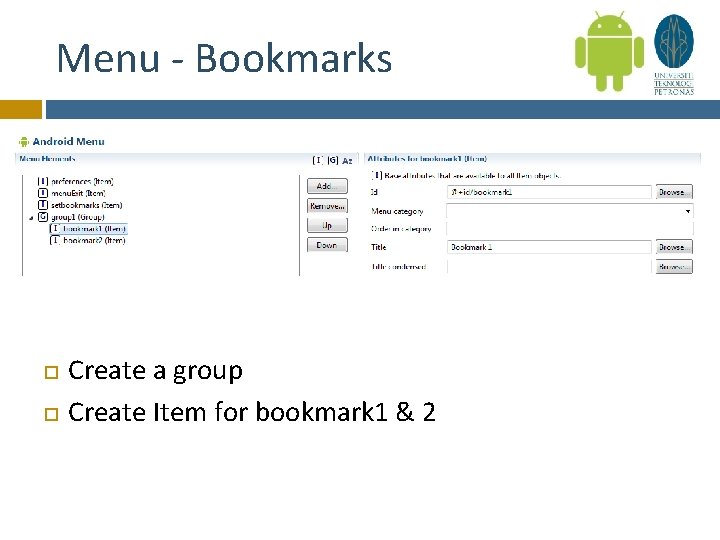
Task: Move the item with the Up button
Action: (327, 225)
